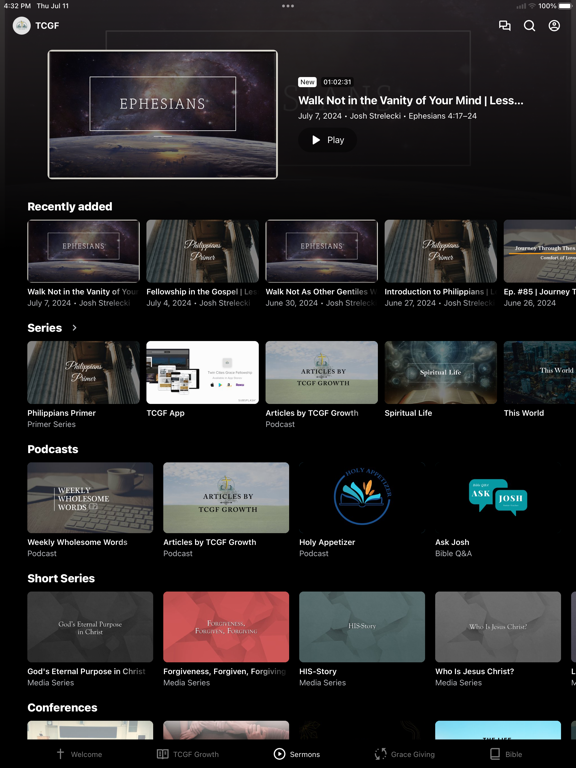
Task: Tap the Conferences heading
Action: [62, 708]
